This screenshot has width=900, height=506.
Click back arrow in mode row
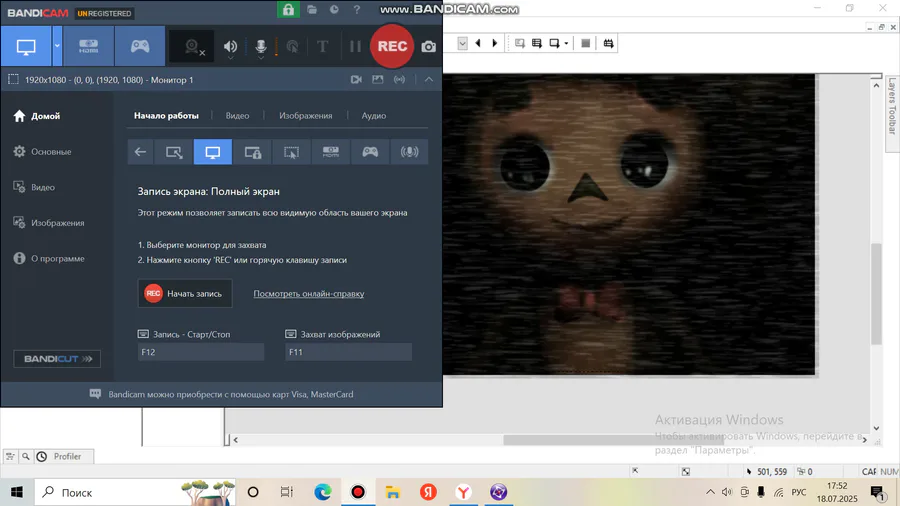pyautogui.click(x=140, y=152)
